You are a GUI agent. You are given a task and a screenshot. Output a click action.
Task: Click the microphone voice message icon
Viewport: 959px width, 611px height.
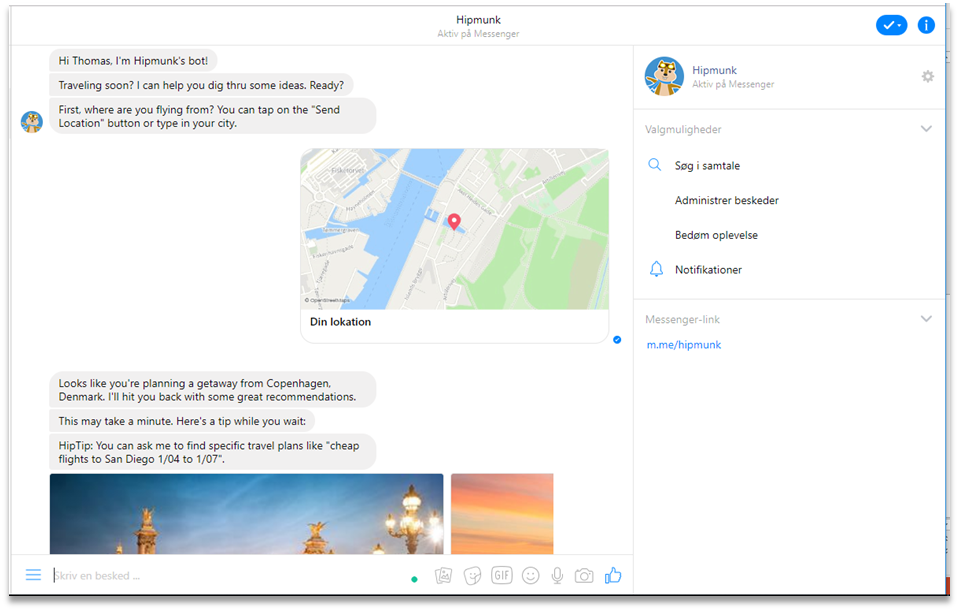(557, 576)
